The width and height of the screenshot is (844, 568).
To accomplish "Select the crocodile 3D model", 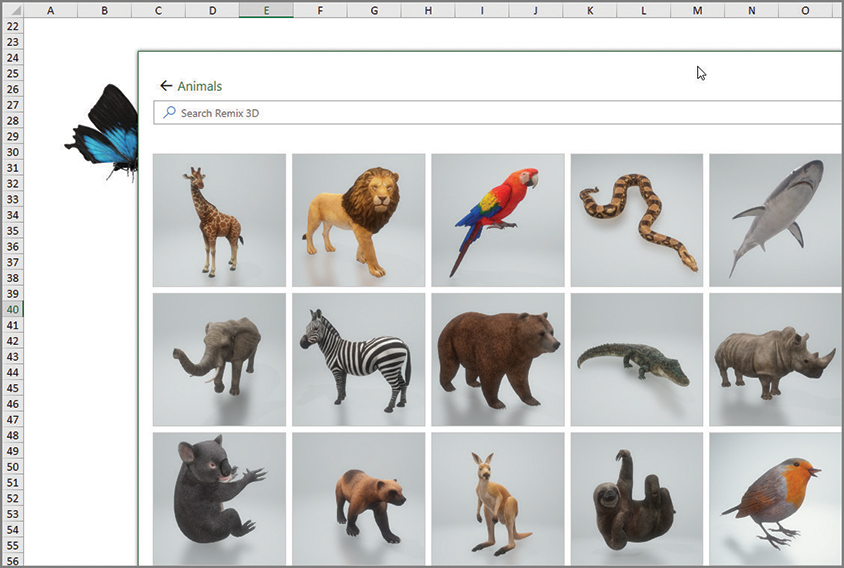I will 636,359.
